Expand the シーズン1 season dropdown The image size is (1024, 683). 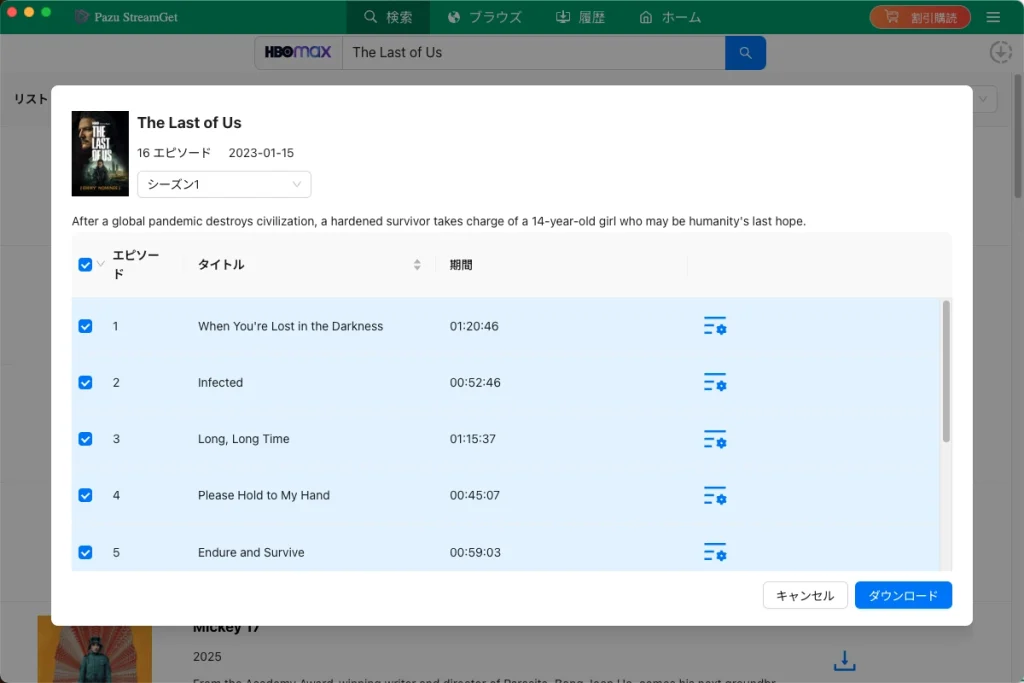pyautogui.click(x=224, y=184)
